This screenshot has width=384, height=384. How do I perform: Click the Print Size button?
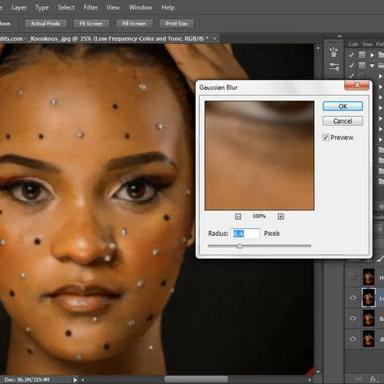(x=176, y=23)
